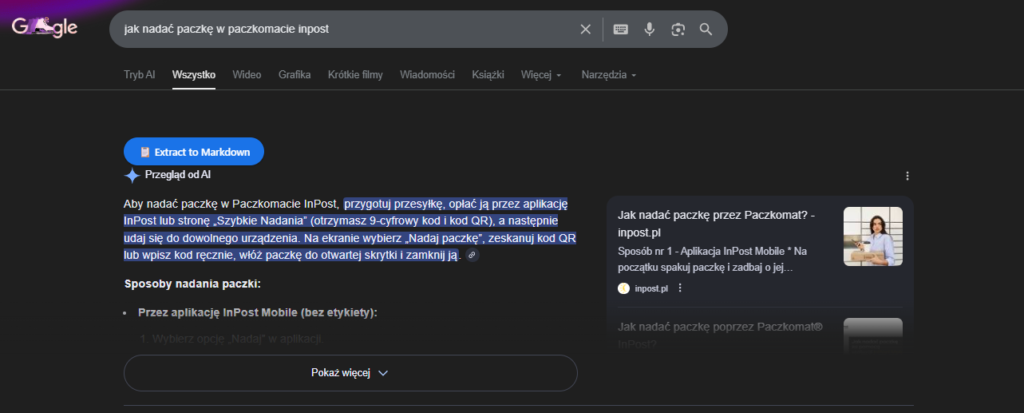Clear the search box text

click(x=586, y=29)
